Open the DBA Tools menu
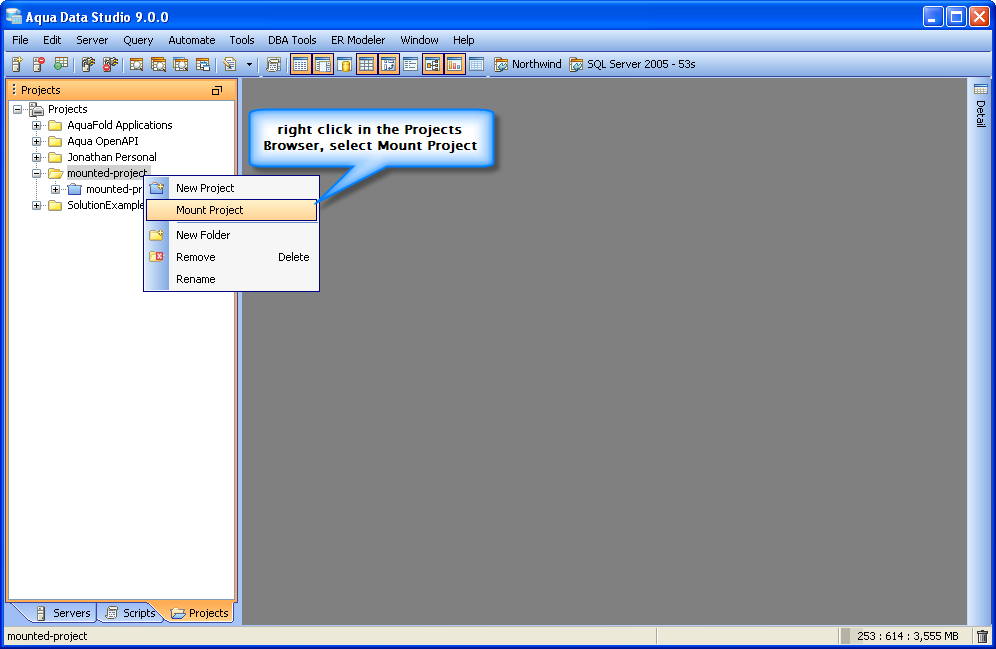 (x=292, y=40)
